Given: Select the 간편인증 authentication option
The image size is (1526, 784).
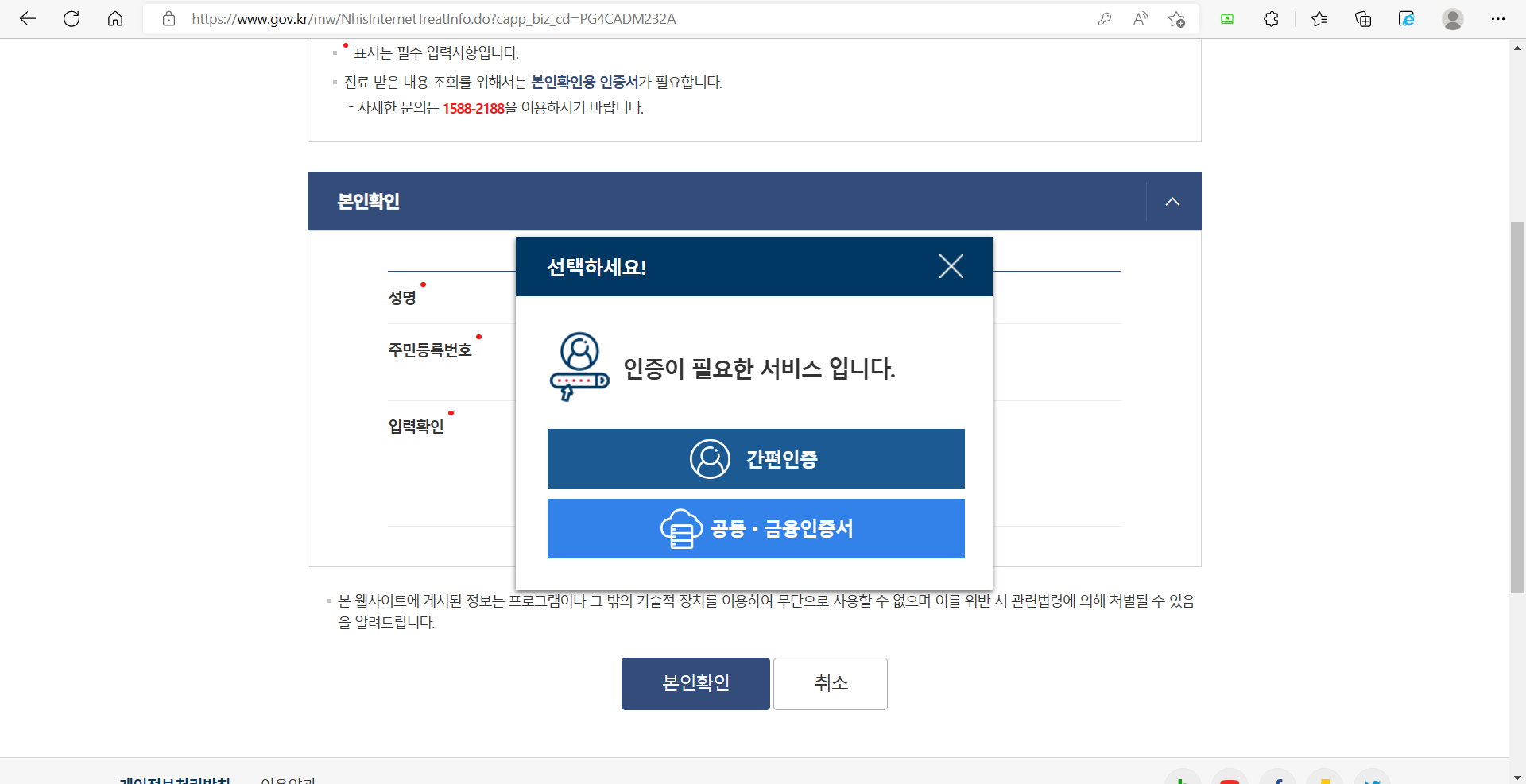Looking at the screenshot, I should click(755, 458).
